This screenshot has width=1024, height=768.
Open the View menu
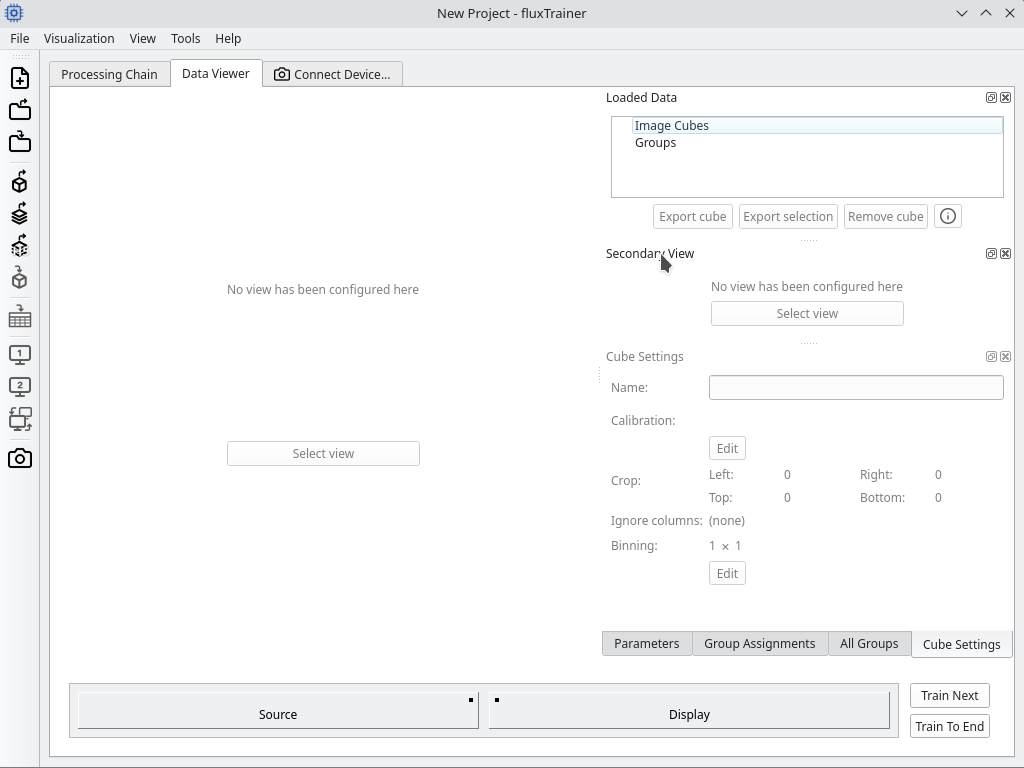point(142,39)
